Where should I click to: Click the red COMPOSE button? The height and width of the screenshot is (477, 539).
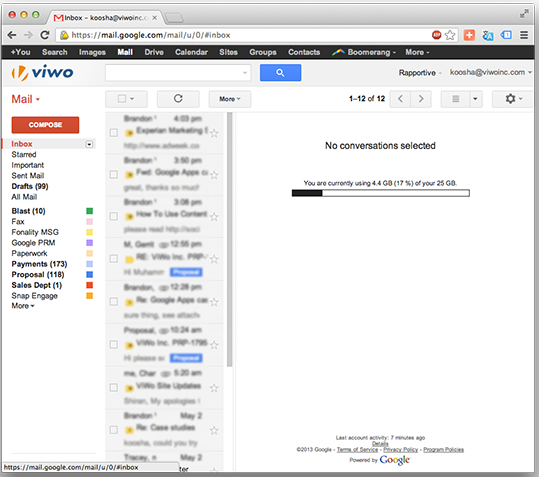click(45, 125)
